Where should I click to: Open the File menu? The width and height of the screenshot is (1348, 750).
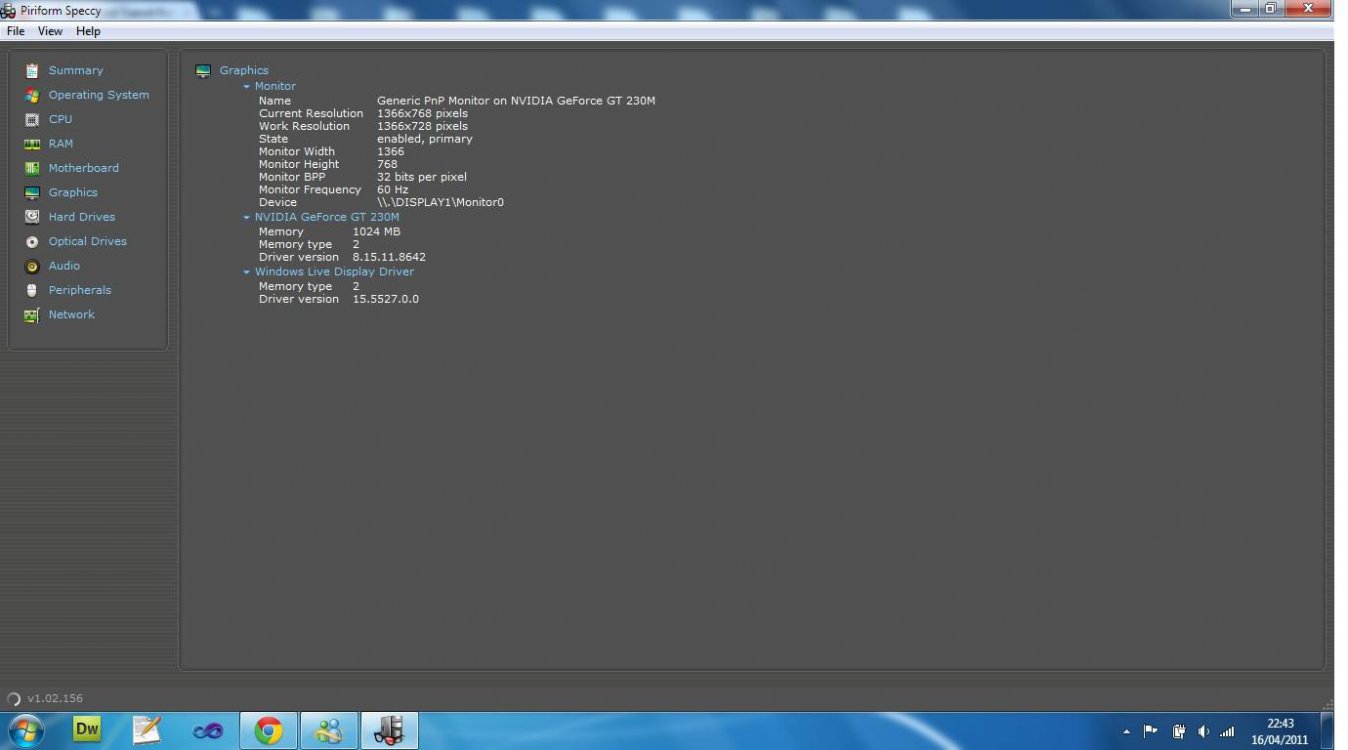[16, 31]
